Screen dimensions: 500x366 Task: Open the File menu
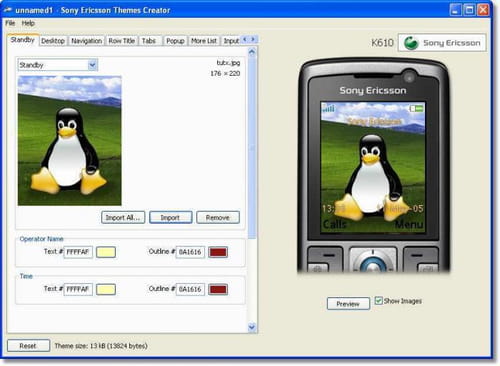(10, 23)
